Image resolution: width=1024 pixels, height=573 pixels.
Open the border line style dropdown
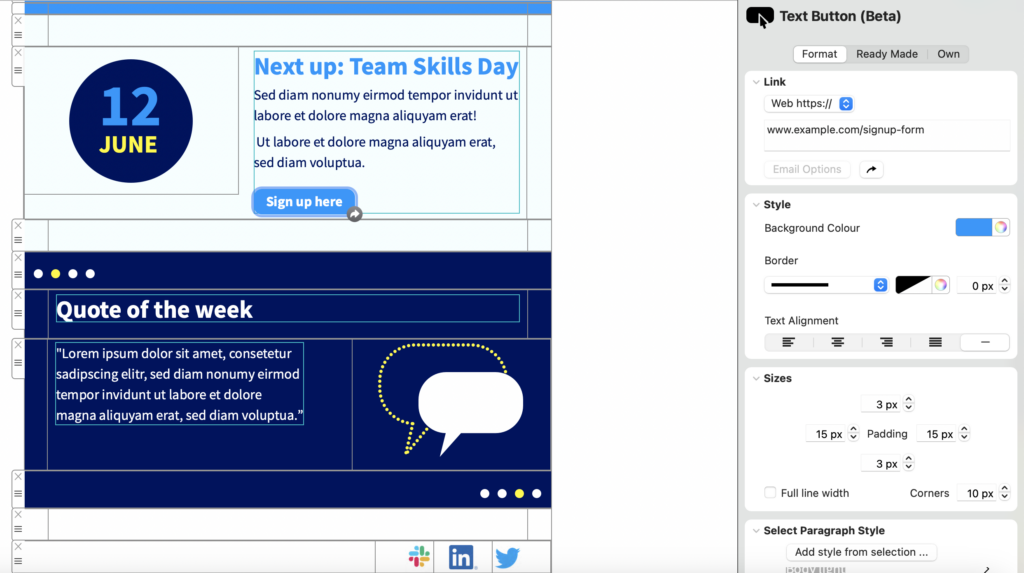pos(826,285)
